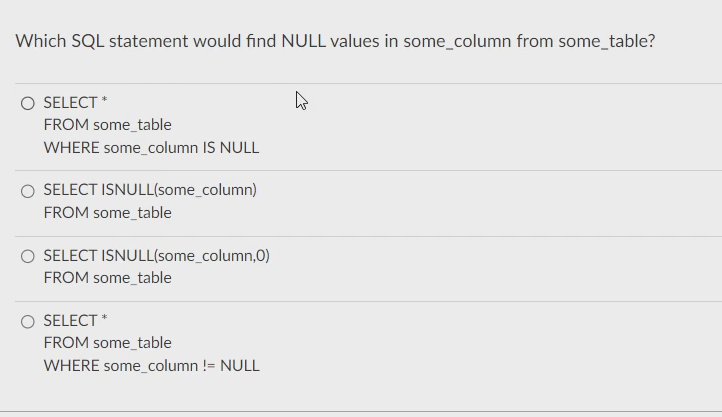The height and width of the screenshot is (417, 722).
Task: Click the 'SELECT ISNULL(some_column,0)' label
Action: 157,255
